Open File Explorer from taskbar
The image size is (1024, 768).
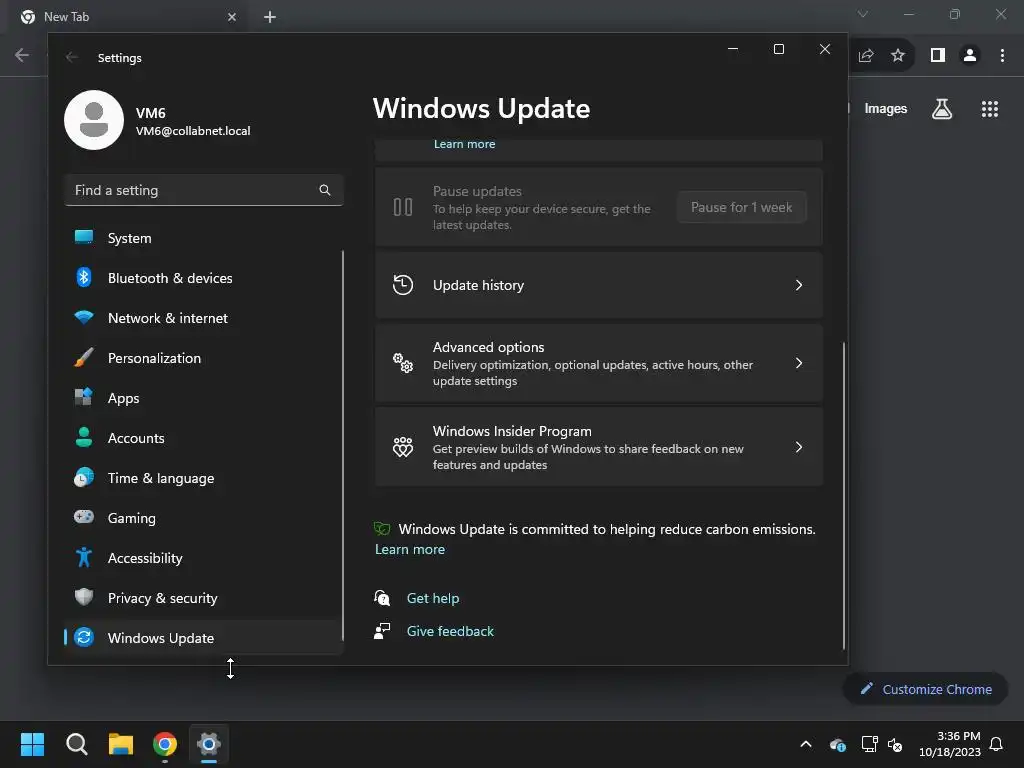click(121, 744)
